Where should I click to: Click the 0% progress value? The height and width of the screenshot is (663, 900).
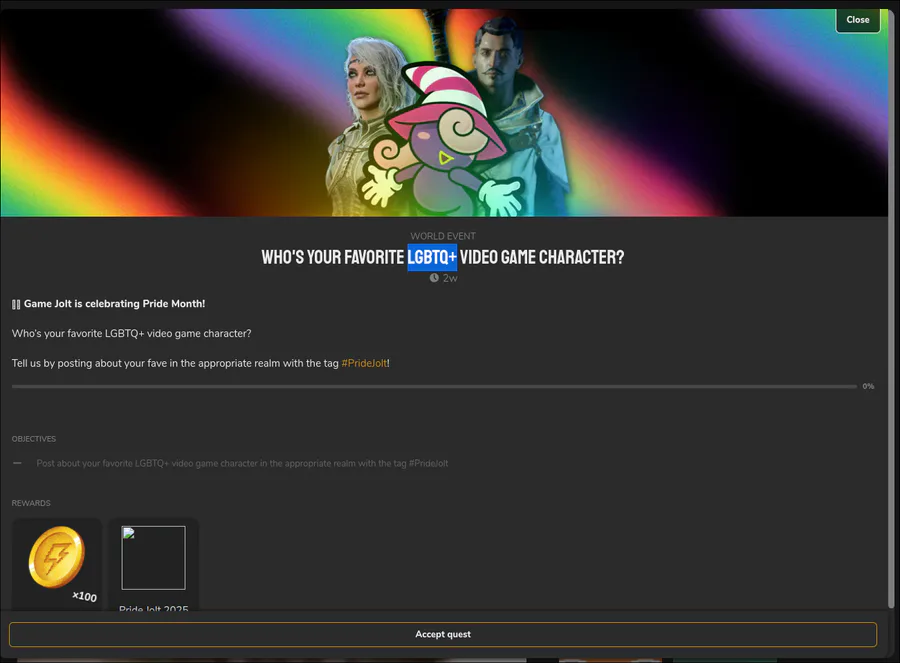(868, 386)
